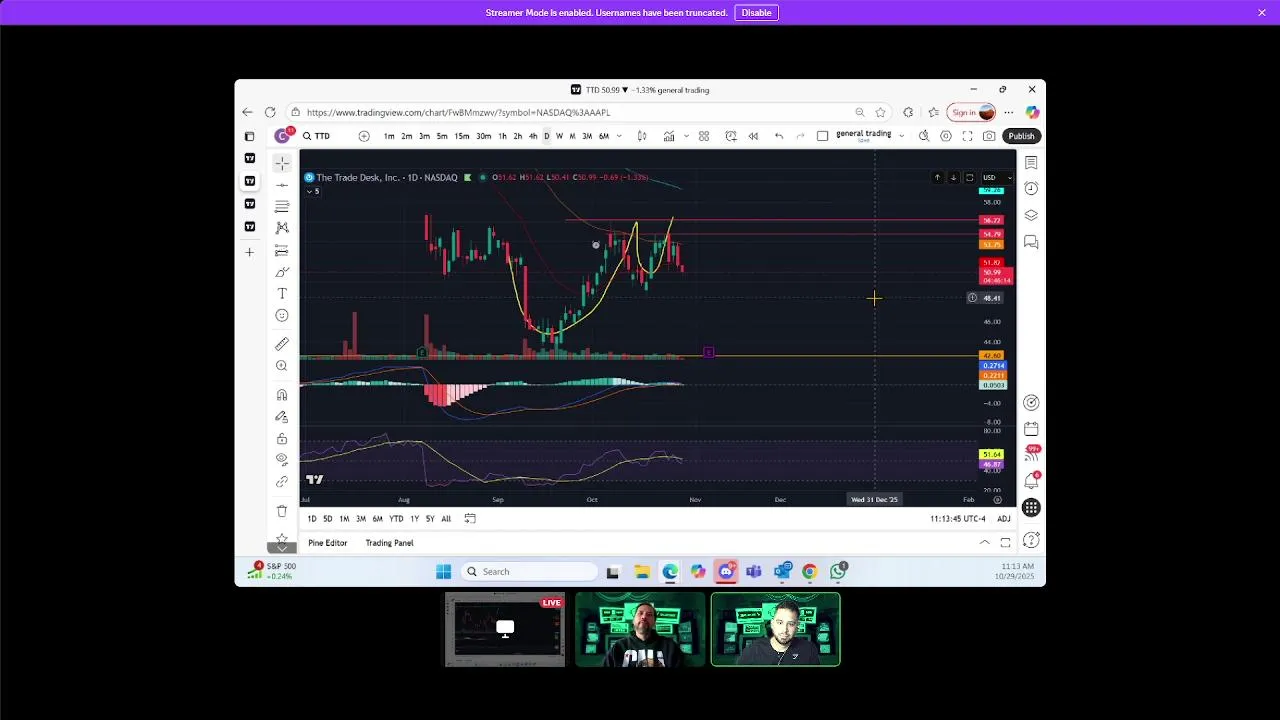Viewport: 1280px width, 720px height.
Task: Toggle ADJ adjusted price data
Action: tap(1003, 519)
